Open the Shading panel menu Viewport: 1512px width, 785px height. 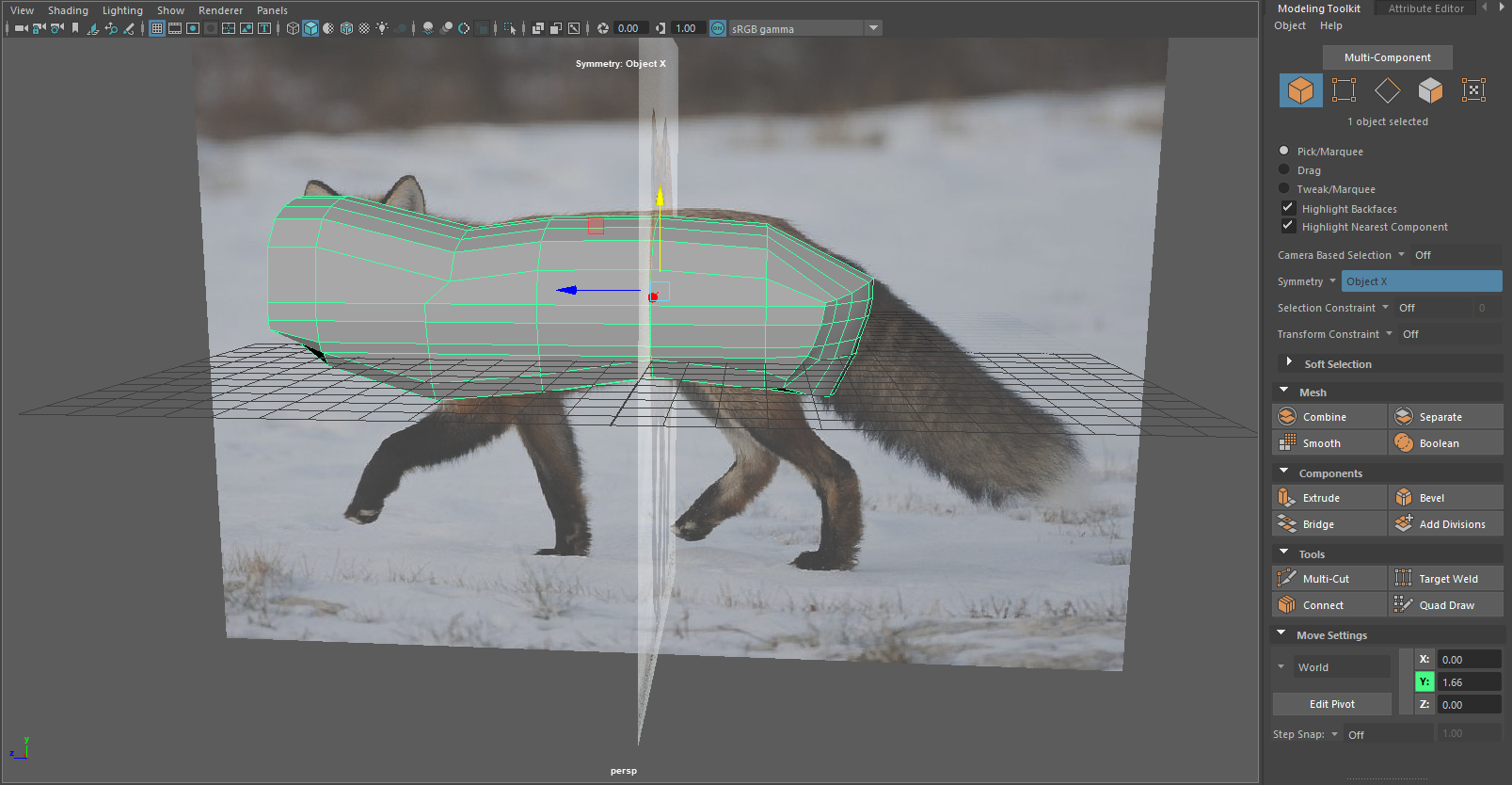(x=68, y=10)
